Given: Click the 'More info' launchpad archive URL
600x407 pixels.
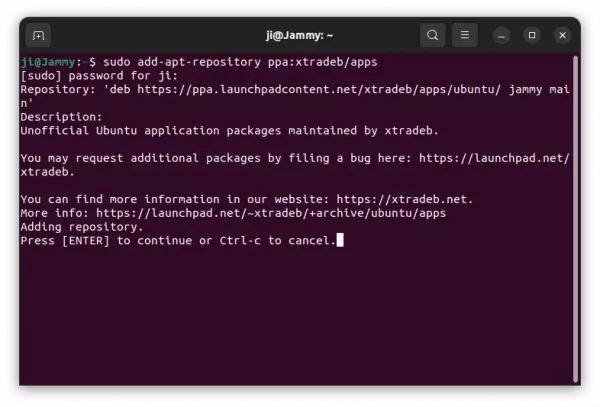Looking at the screenshot, I should [x=271, y=213].
